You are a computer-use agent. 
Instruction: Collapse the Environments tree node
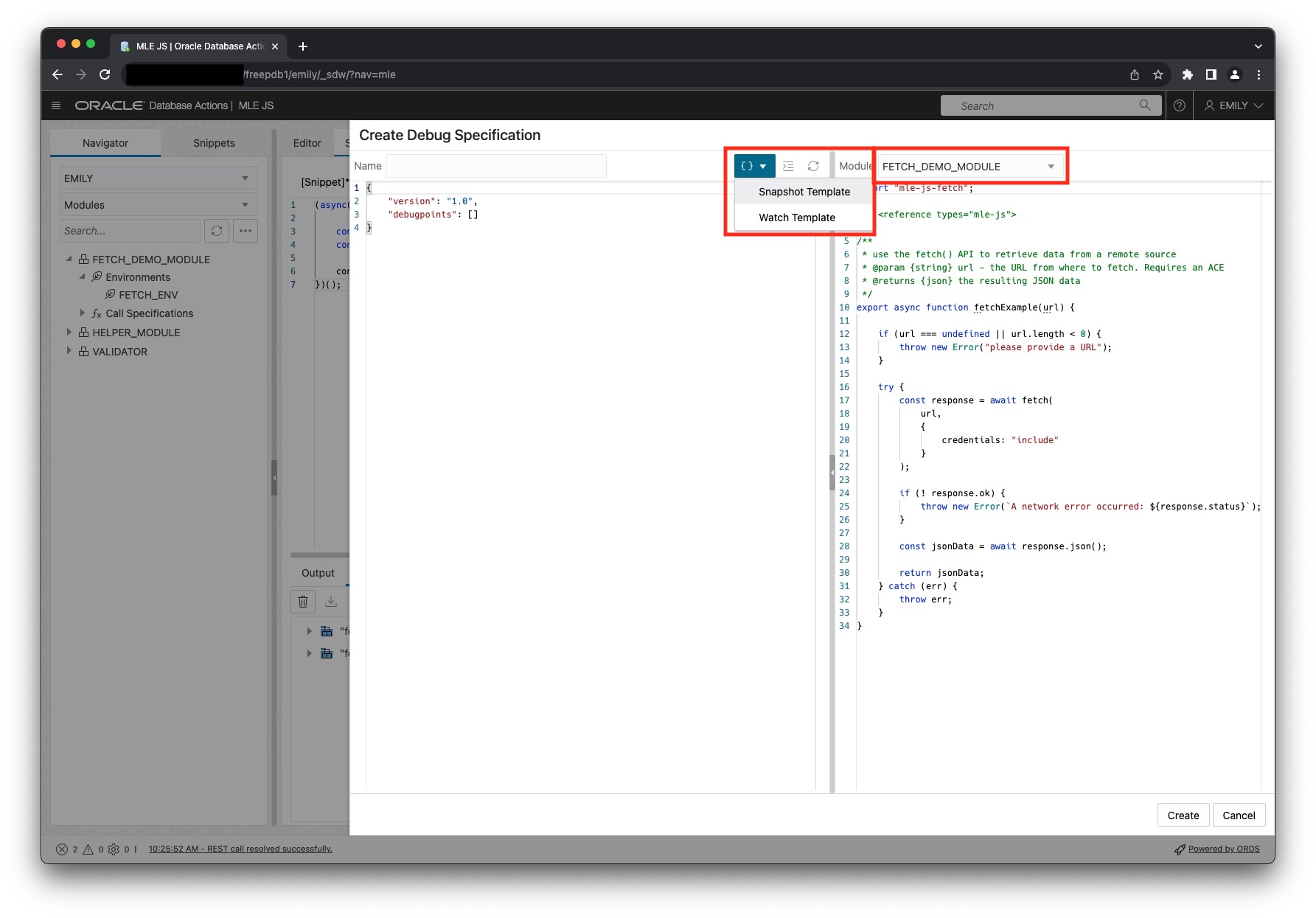83,277
